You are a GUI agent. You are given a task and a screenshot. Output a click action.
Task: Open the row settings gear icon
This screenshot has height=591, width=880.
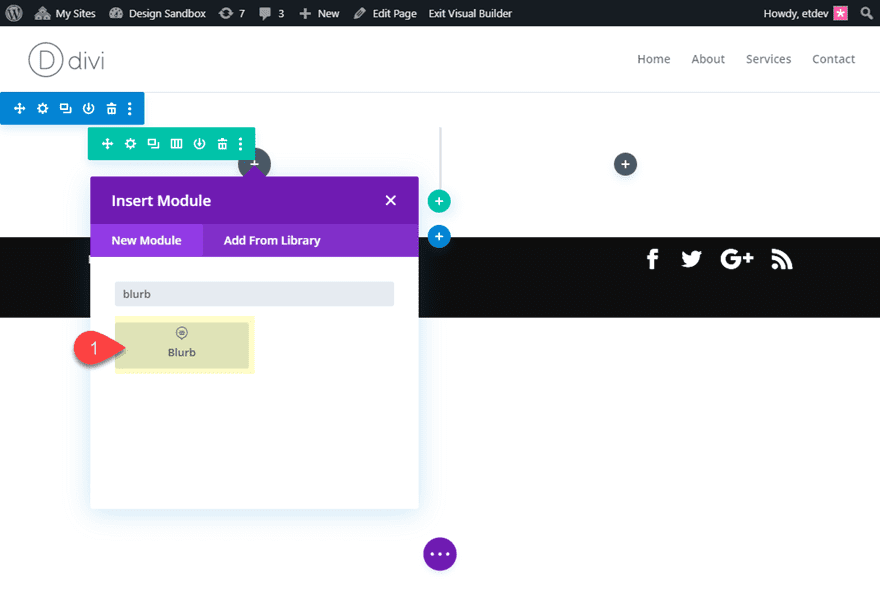coord(129,143)
